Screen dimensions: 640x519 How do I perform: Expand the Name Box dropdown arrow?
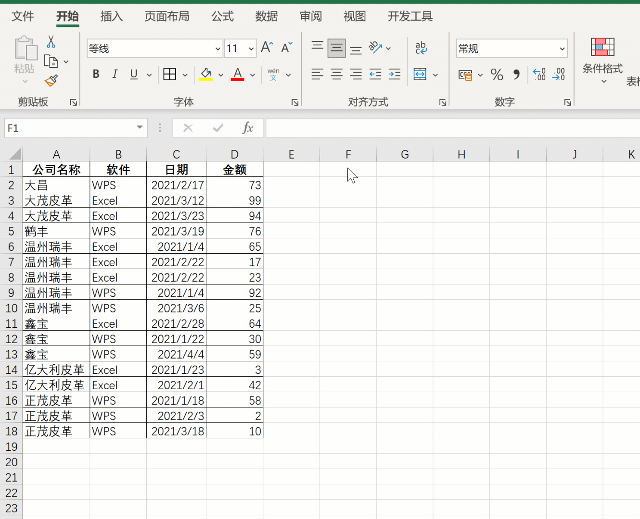tap(140, 127)
